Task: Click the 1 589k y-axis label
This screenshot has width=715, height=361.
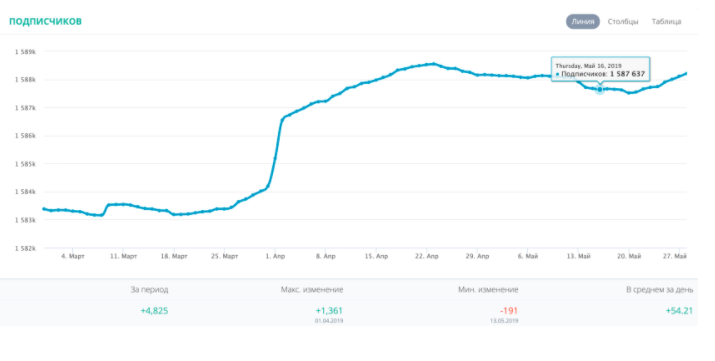Action: 25,52
